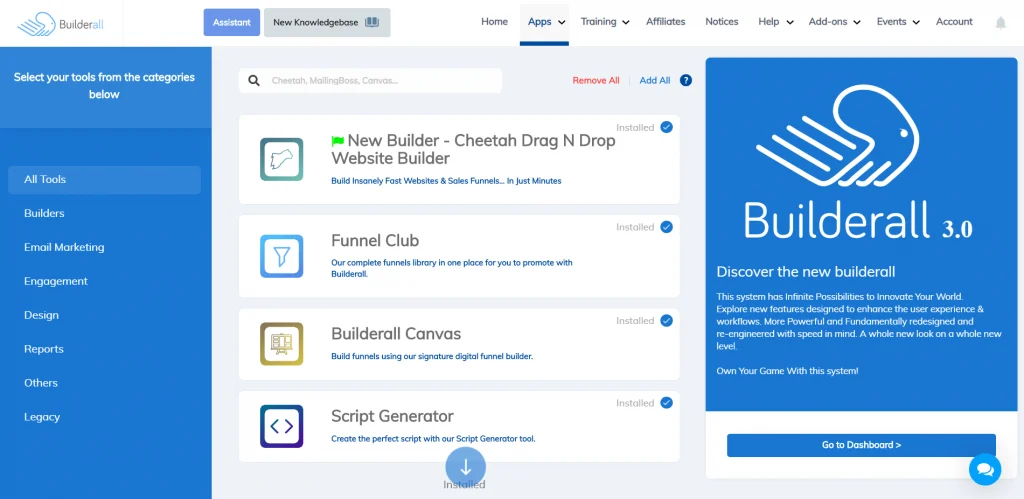Open the live chat bubble icon
1024x499 pixels.
click(x=984, y=468)
